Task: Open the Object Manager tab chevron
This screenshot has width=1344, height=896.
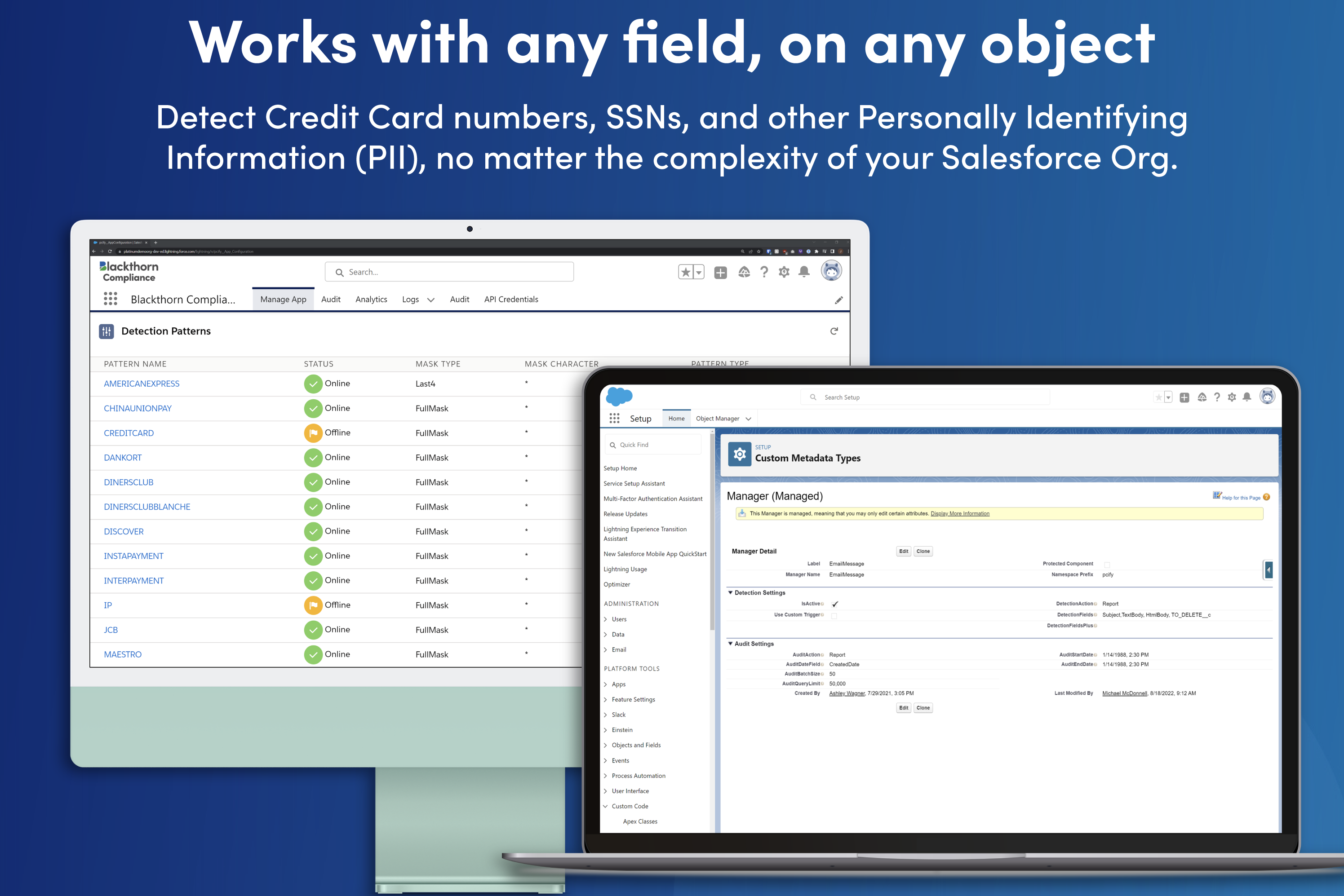Action: point(748,419)
